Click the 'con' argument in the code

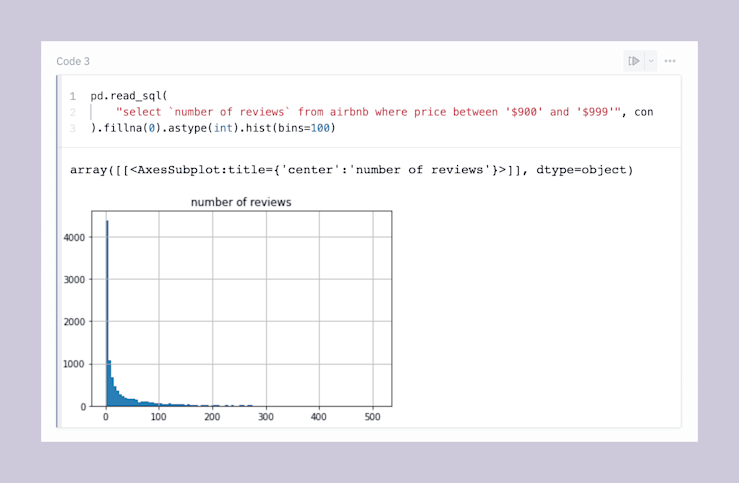[x=643, y=112]
